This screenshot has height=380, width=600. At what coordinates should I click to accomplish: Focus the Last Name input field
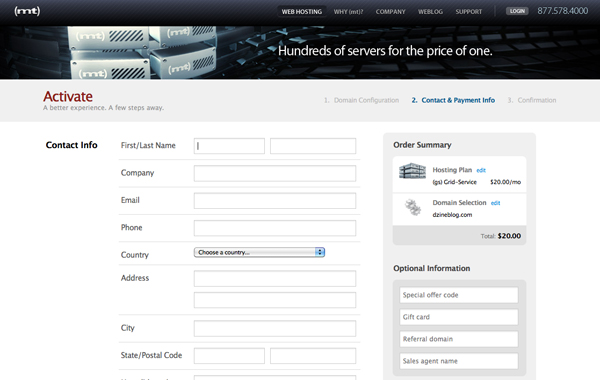click(313, 146)
